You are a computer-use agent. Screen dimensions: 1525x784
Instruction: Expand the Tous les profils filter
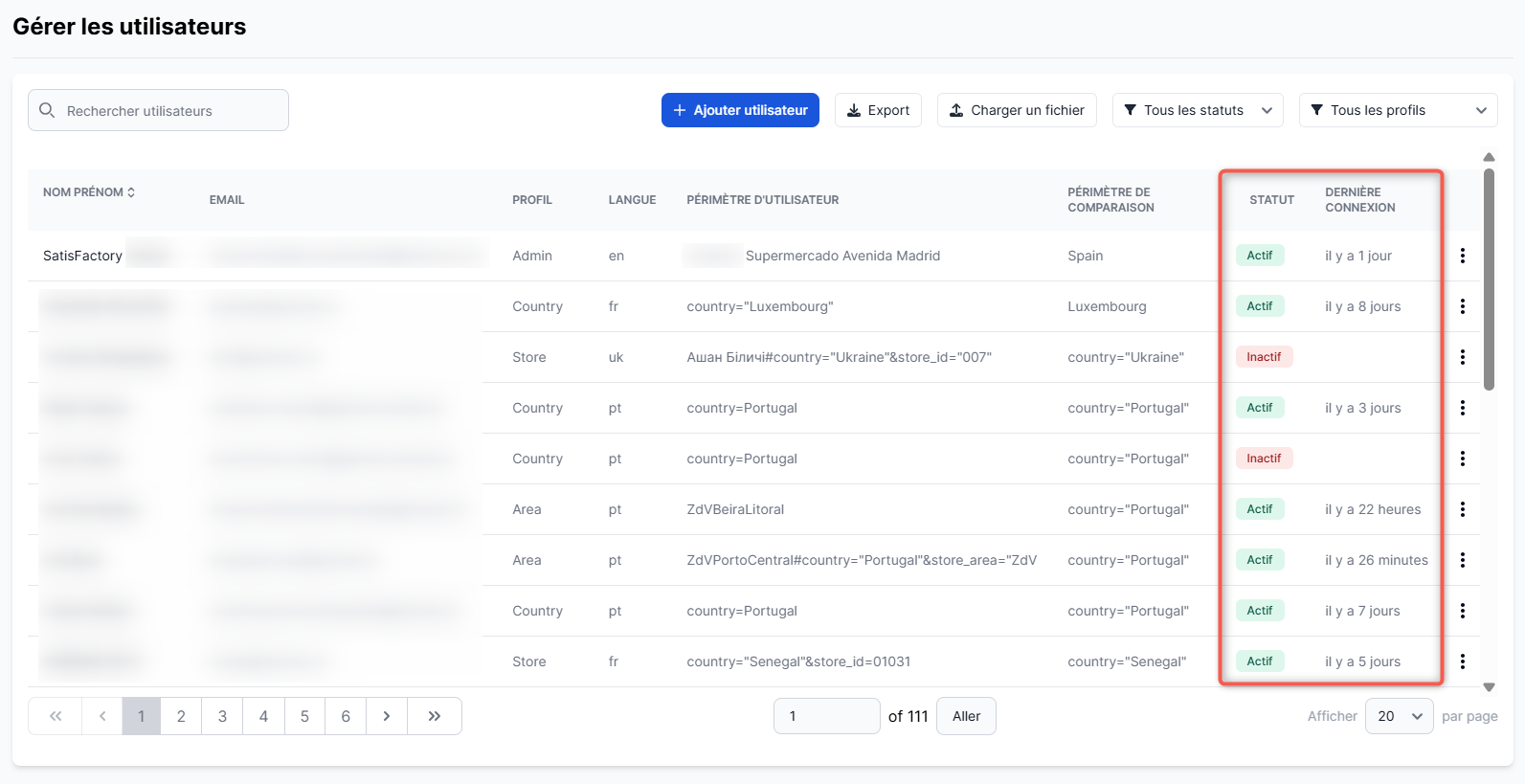pos(1398,110)
